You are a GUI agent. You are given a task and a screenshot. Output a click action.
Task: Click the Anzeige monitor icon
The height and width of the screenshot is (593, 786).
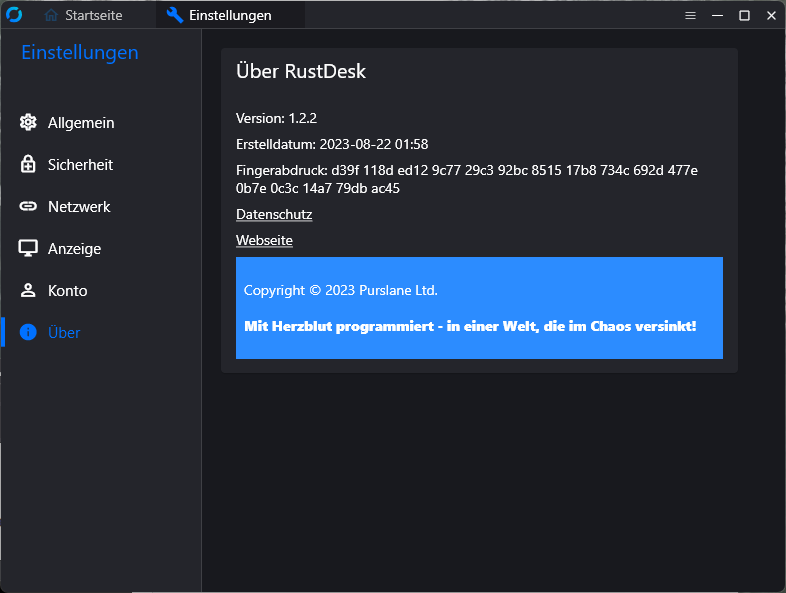[x=28, y=248]
